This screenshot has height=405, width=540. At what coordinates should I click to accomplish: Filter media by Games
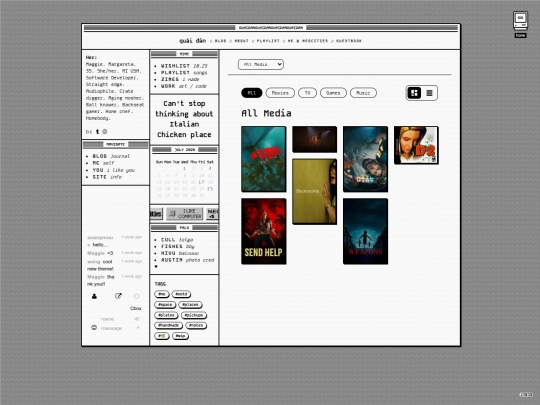pyautogui.click(x=333, y=93)
